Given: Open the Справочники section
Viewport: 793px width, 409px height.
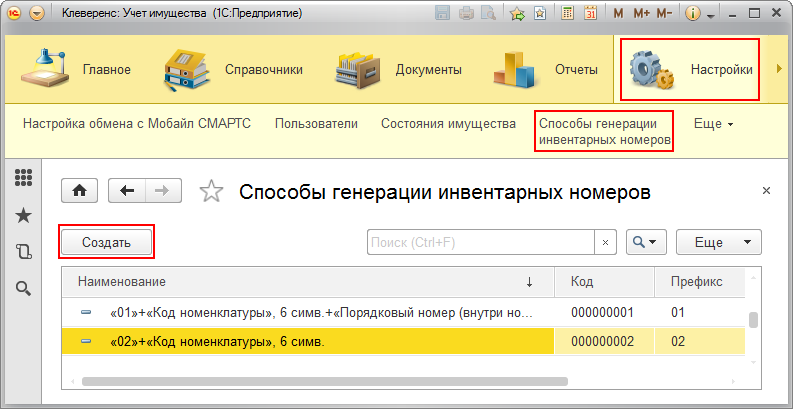Looking at the screenshot, I should (x=234, y=69).
